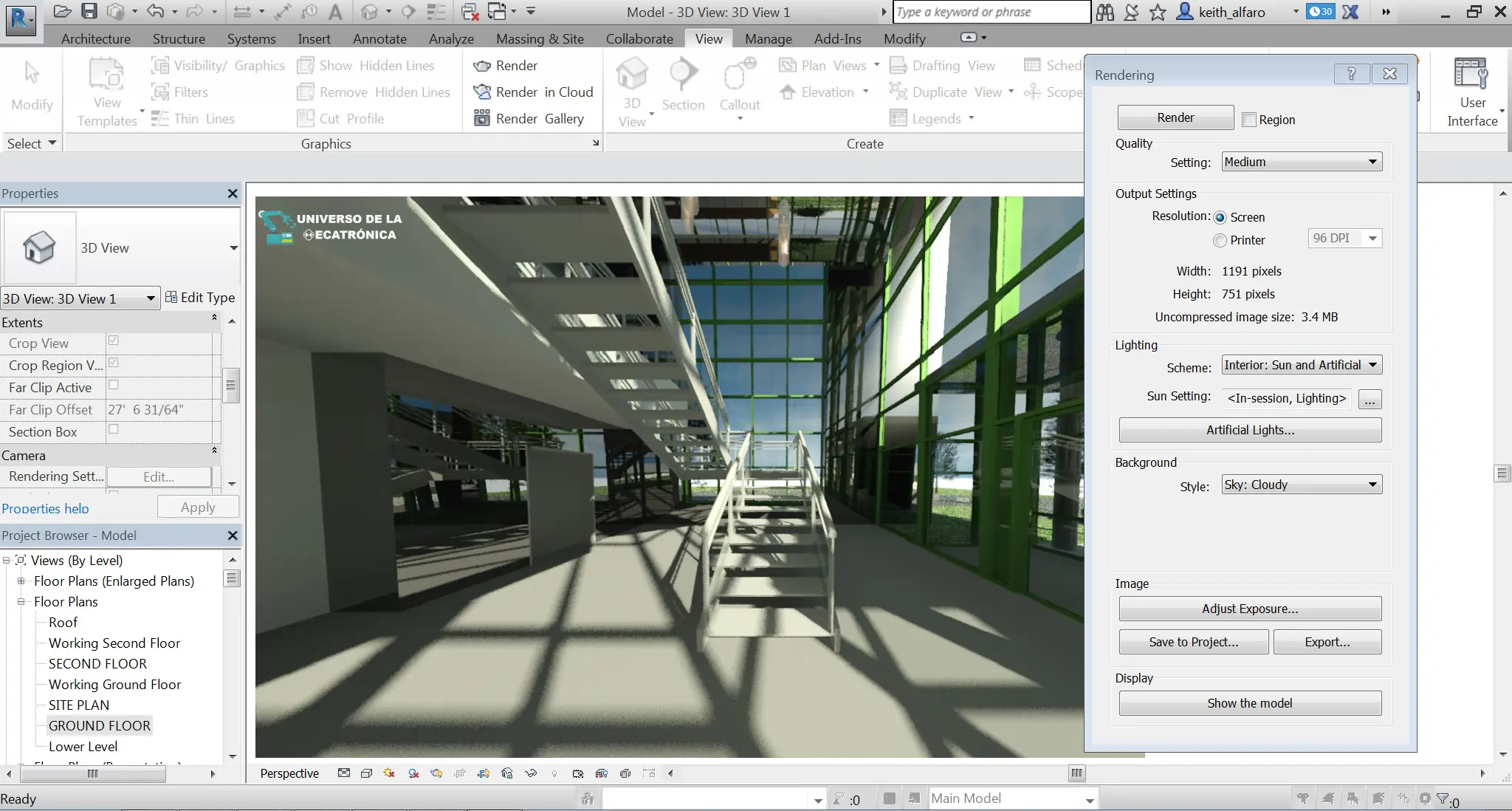Click the Save icon in quick access toolbar
This screenshot has width=1512, height=811.
click(89, 11)
